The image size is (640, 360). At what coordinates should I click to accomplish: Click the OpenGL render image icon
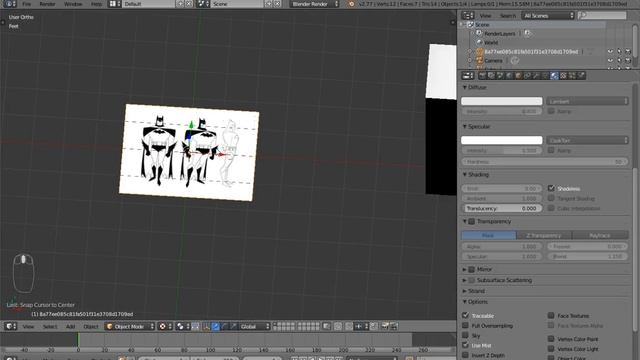(x=384, y=327)
